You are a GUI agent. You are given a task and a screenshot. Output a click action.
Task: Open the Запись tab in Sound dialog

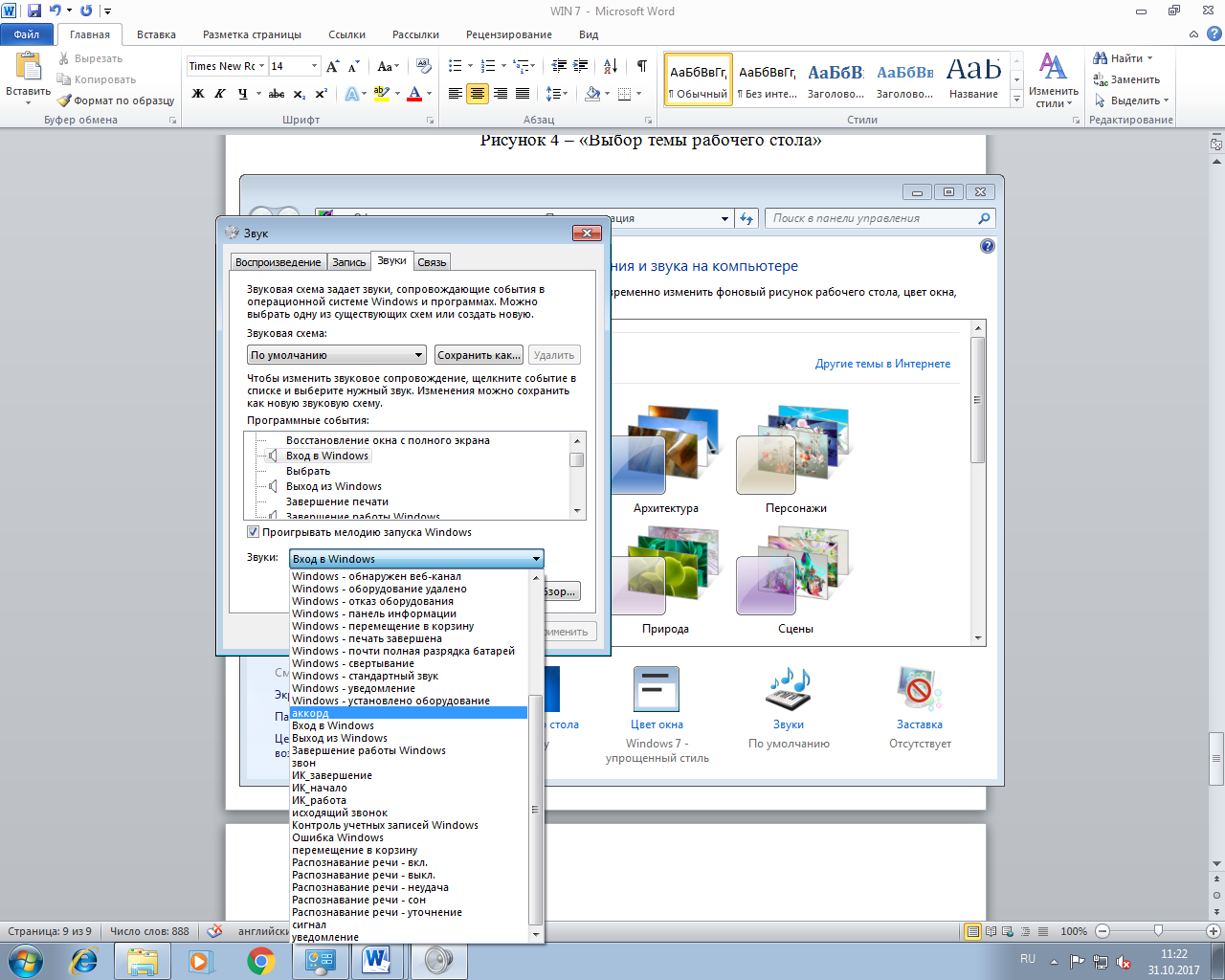pyautogui.click(x=348, y=262)
